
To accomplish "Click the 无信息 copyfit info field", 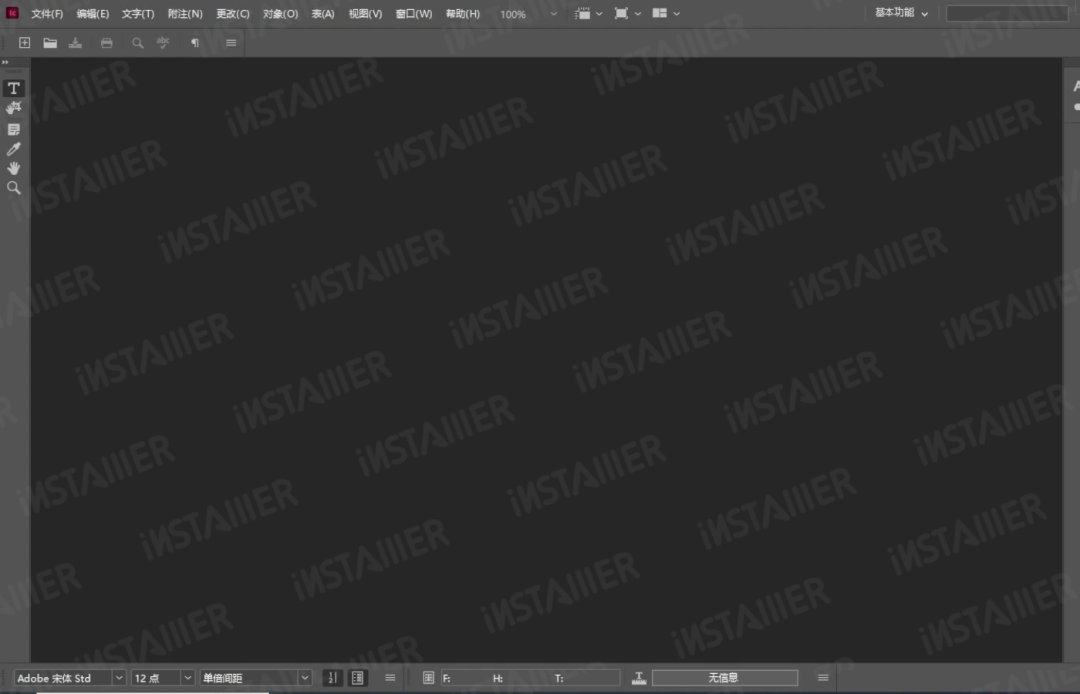I will click(x=725, y=678).
